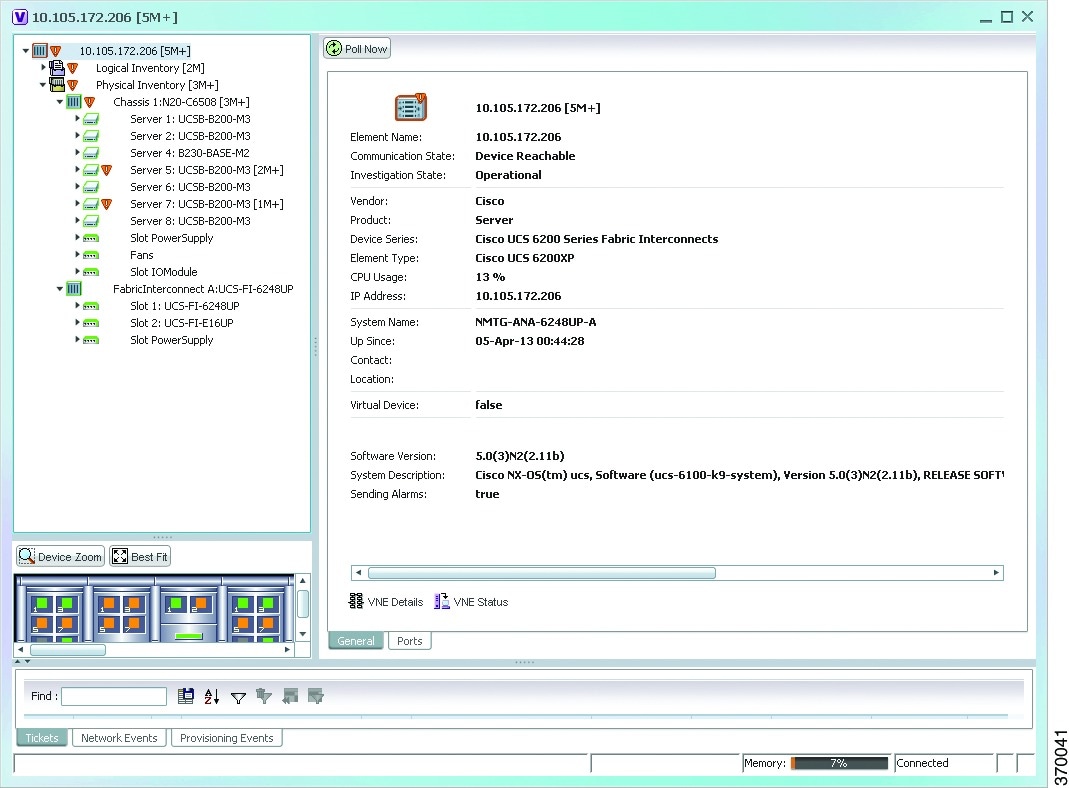Click the alarm badge beside Server 5

click(106, 170)
